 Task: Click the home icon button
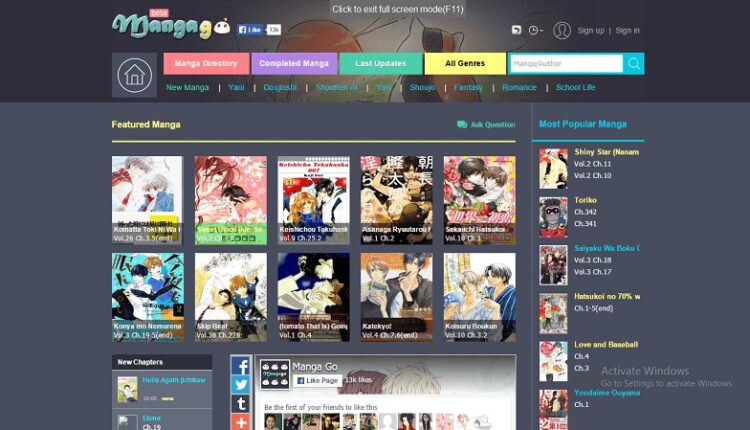pos(134,75)
